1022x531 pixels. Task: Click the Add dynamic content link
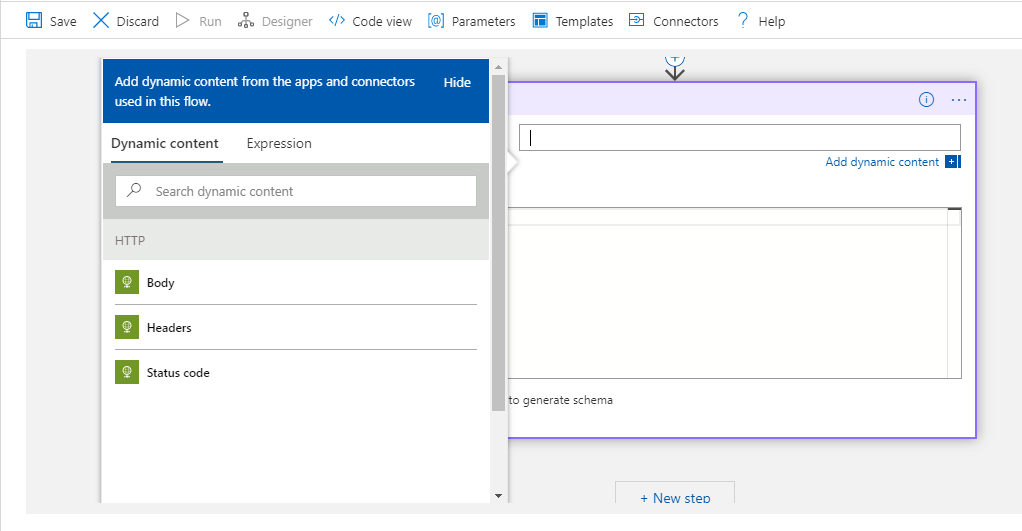(882, 162)
